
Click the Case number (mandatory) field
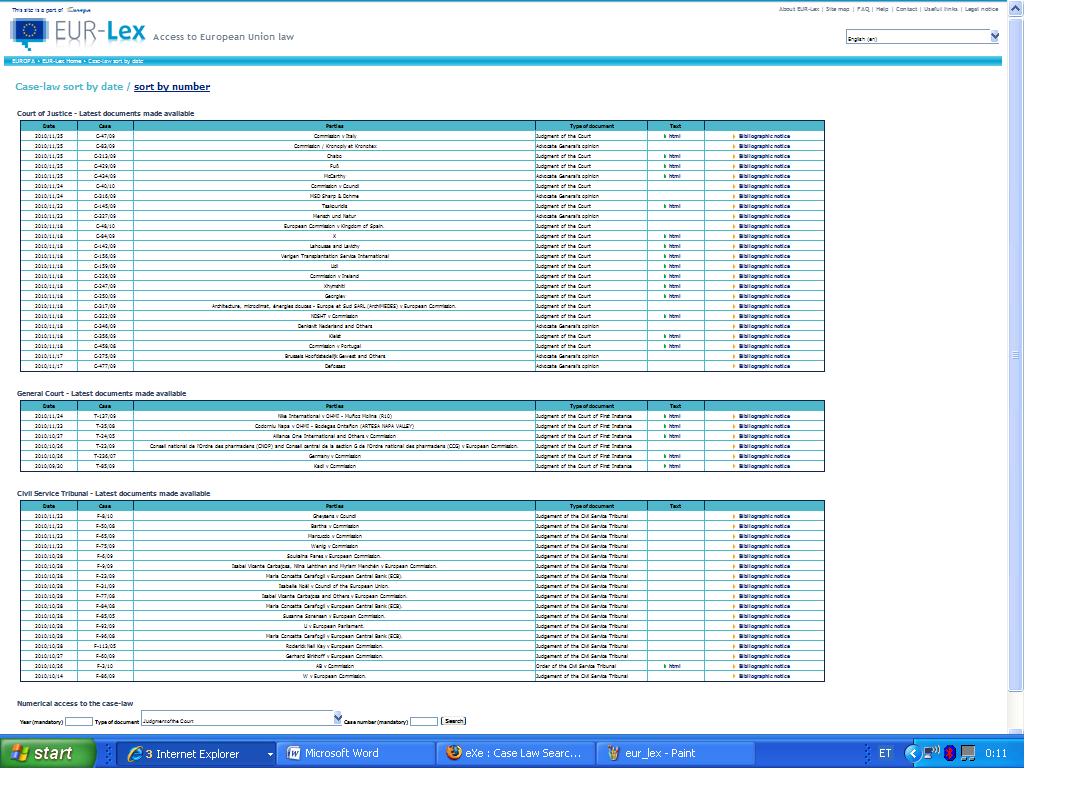(424, 721)
